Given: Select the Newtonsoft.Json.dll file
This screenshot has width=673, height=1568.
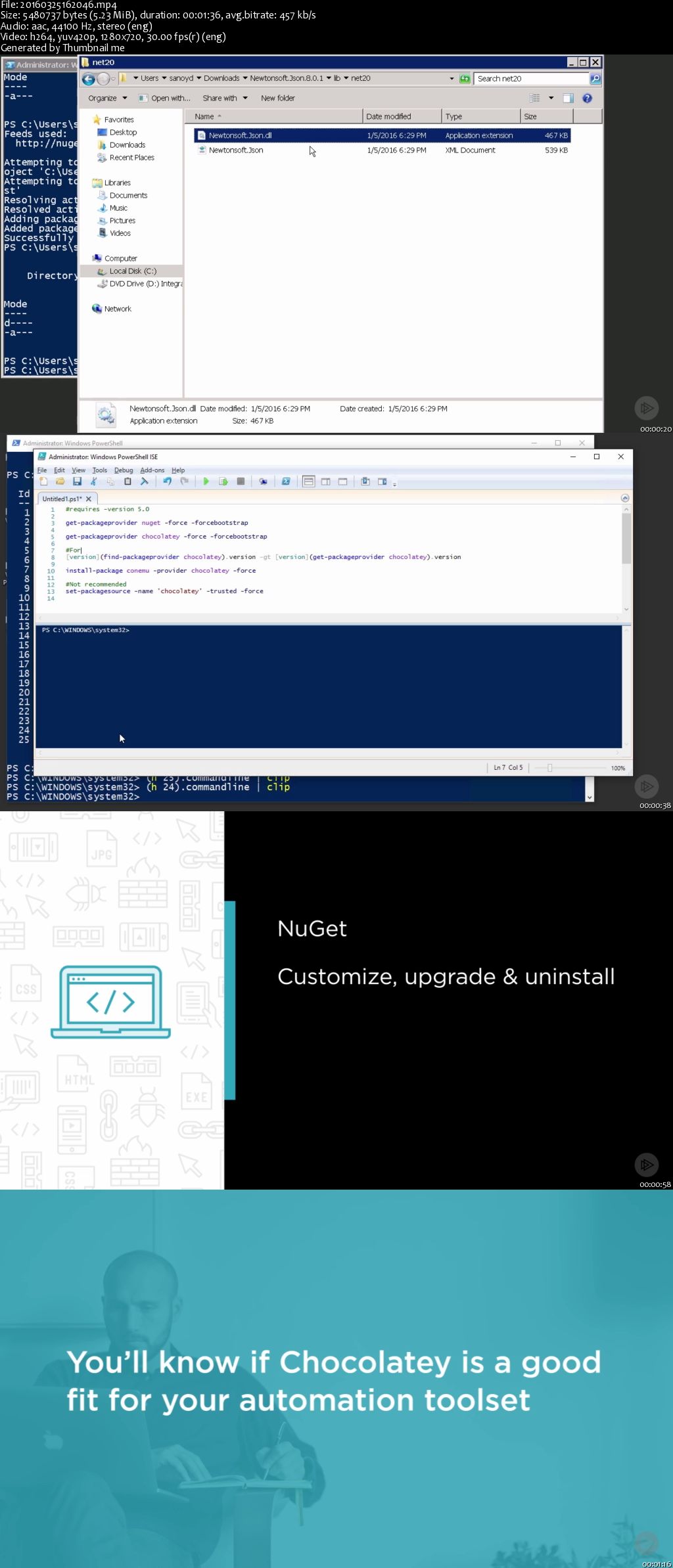Looking at the screenshot, I should tap(382, 135).
